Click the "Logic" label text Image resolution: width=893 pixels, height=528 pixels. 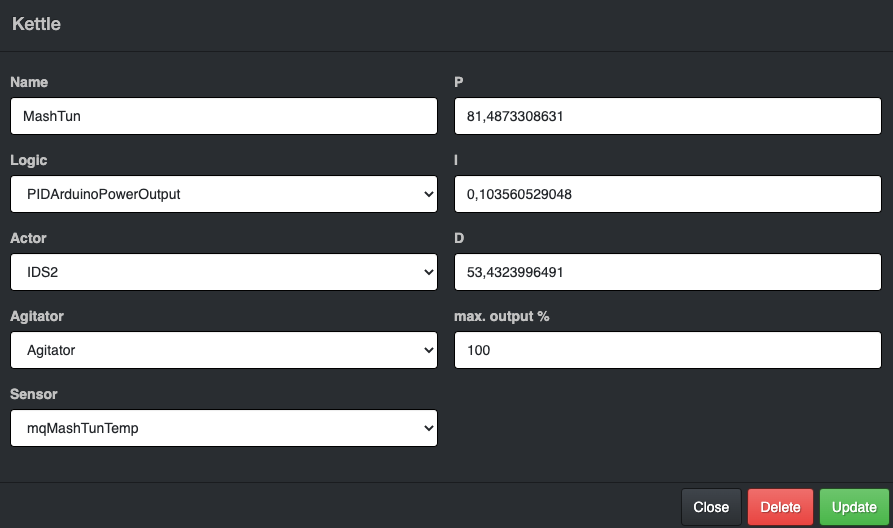click(28, 160)
